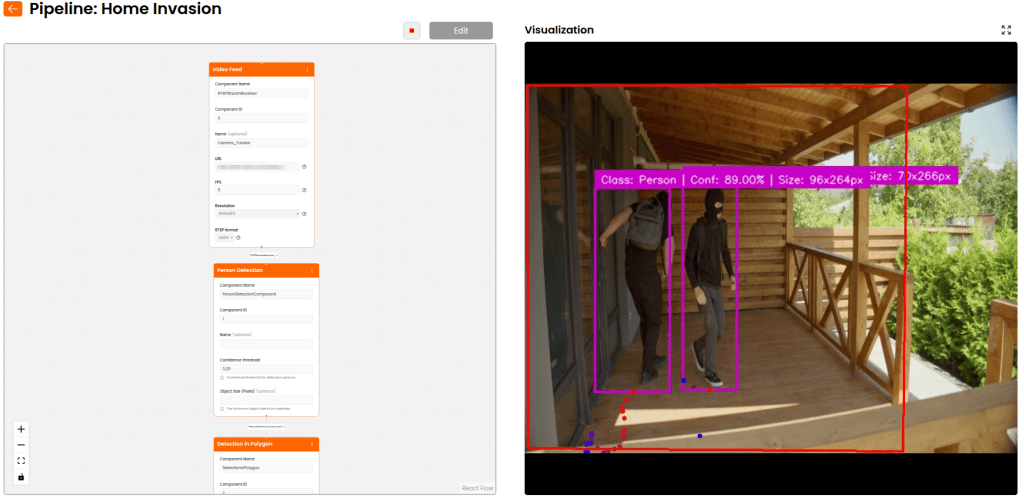The width and height of the screenshot is (1024, 498).
Task: Zoom out on the flow canvas
Action: click(x=21, y=445)
